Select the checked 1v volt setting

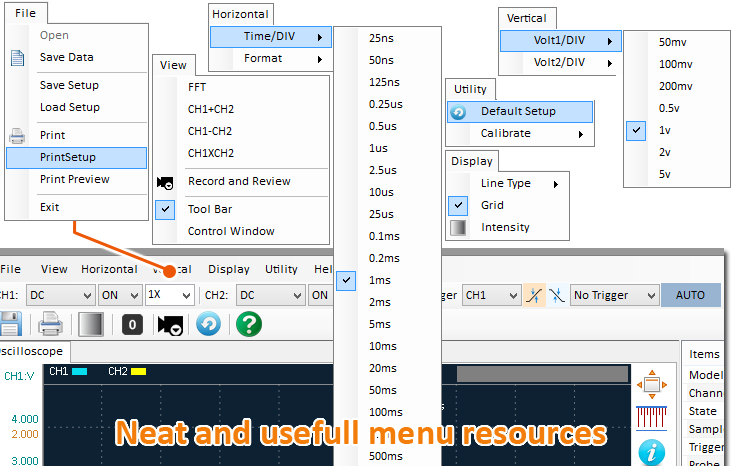pos(664,130)
